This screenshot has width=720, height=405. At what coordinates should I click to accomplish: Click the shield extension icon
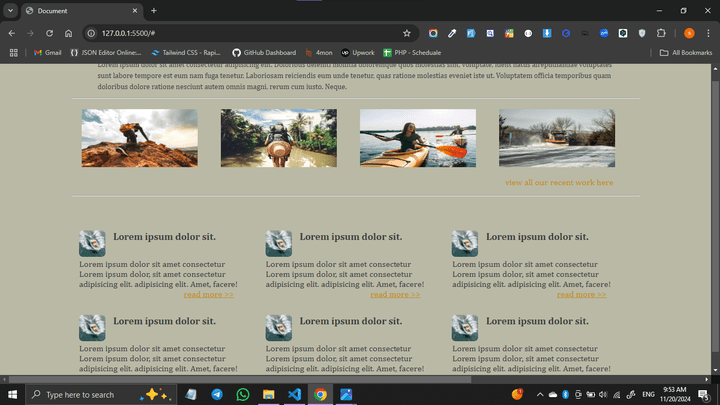click(x=642, y=33)
